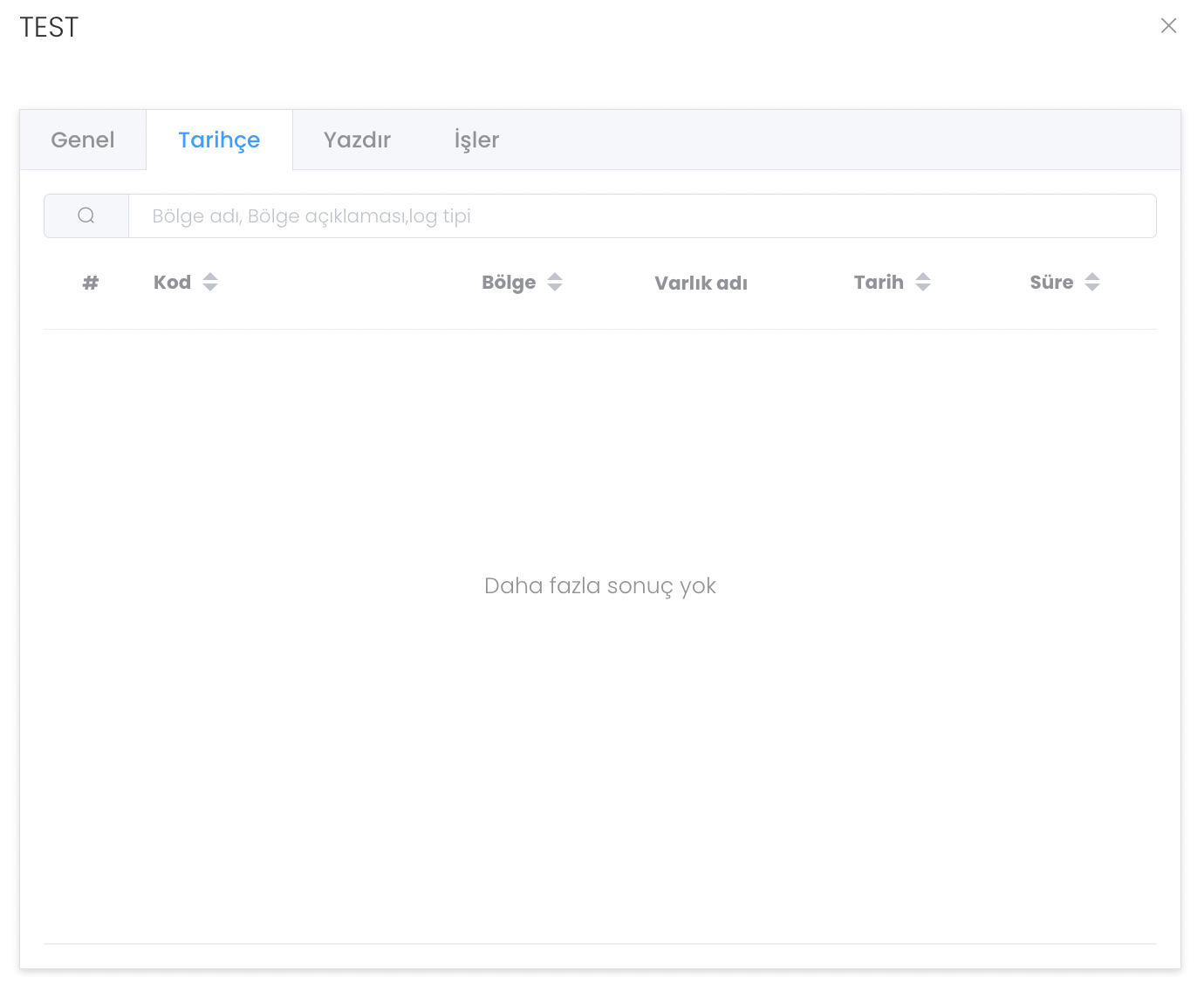1204x998 pixels.
Task: Click the down arrow beside Kod
Action: [210, 288]
